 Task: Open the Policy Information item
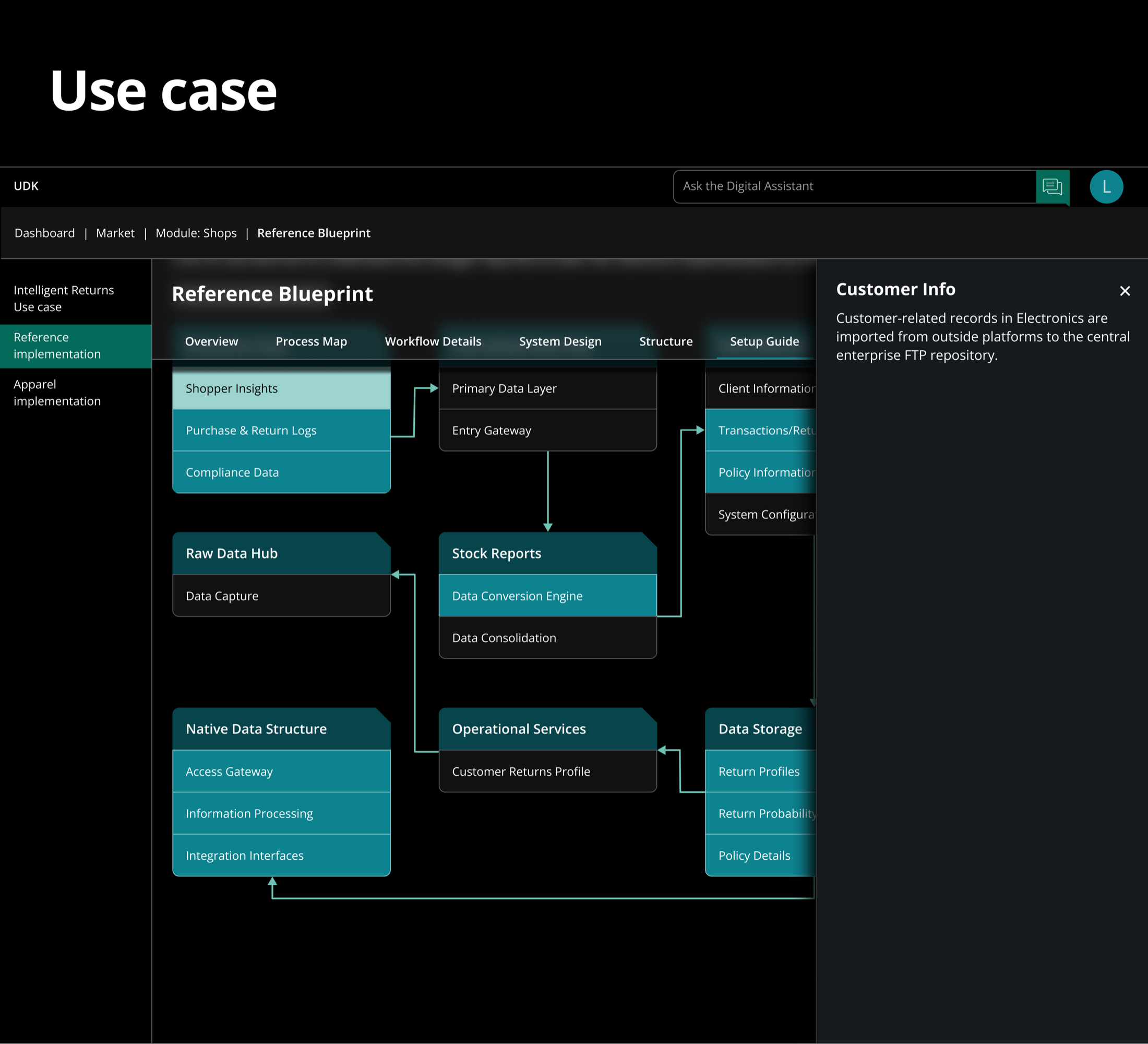pos(761,473)
